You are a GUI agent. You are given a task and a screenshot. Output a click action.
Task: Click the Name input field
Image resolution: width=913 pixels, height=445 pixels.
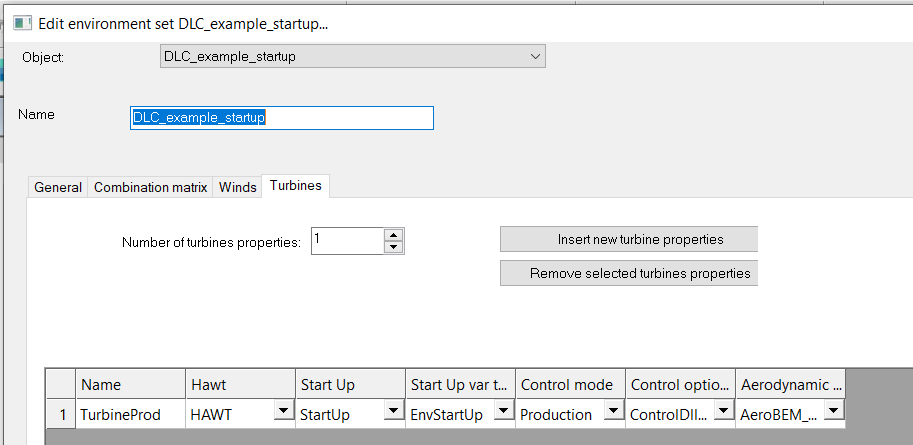pos(282,118)
